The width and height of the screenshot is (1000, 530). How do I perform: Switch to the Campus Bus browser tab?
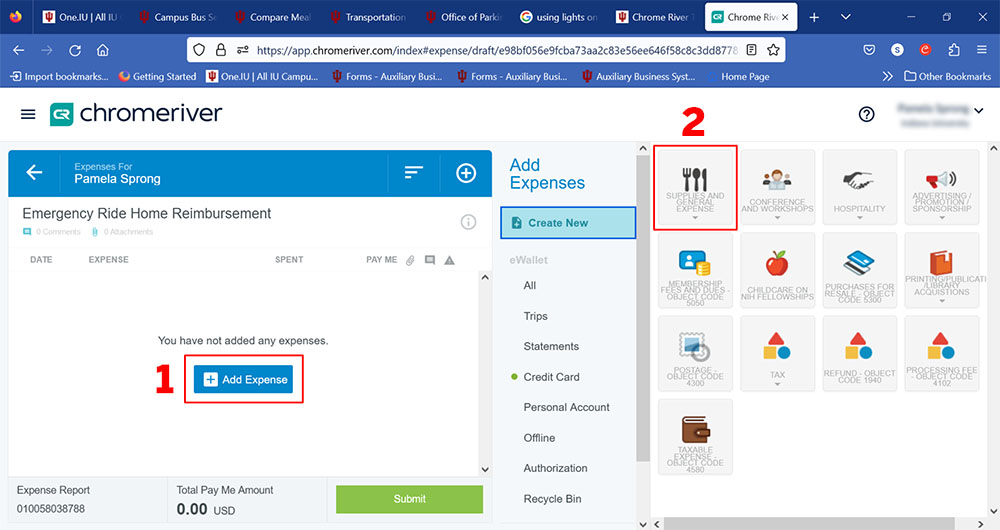tap(179, 17)
